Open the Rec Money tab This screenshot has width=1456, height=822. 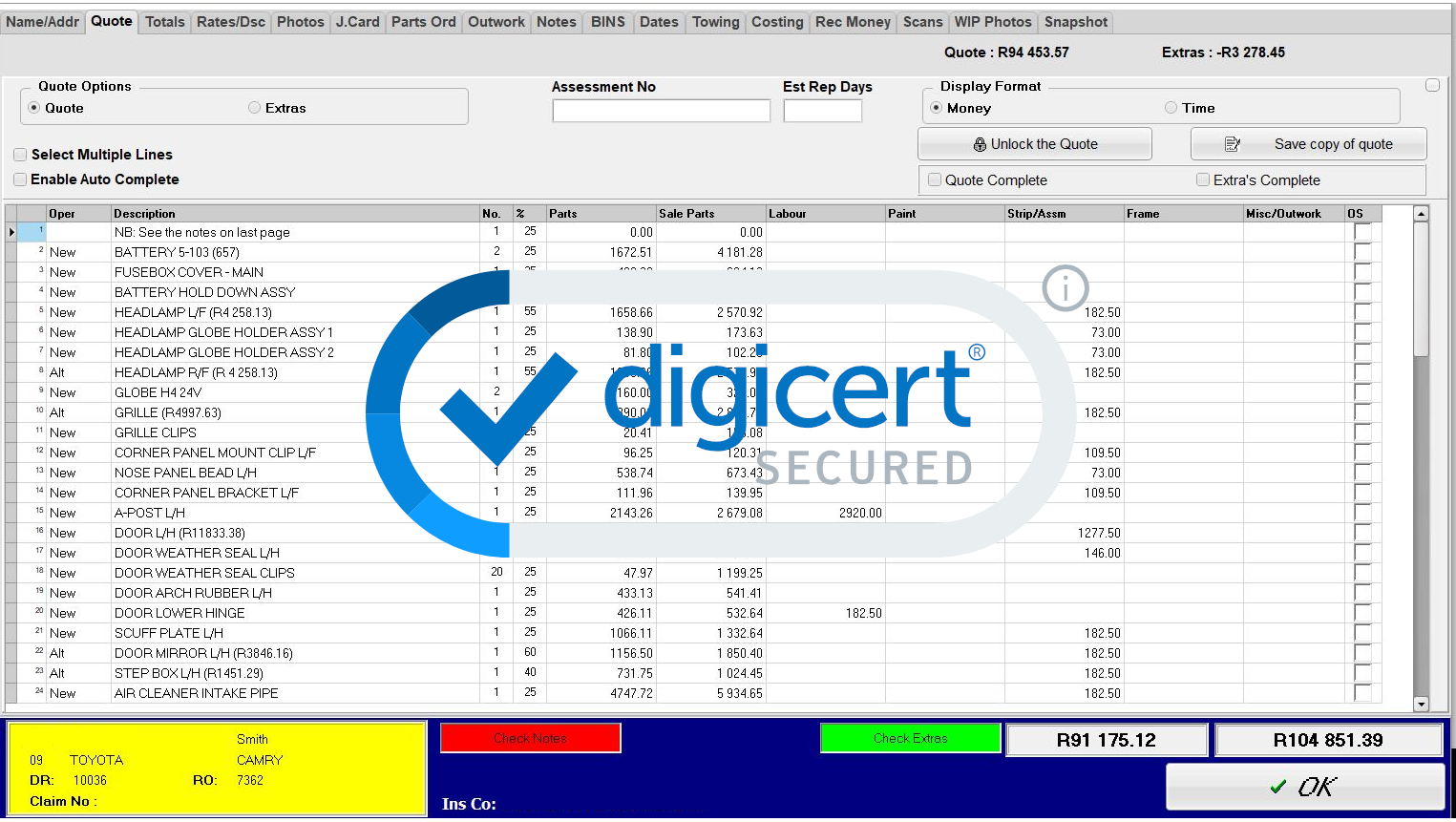click(x=853, y=22)
